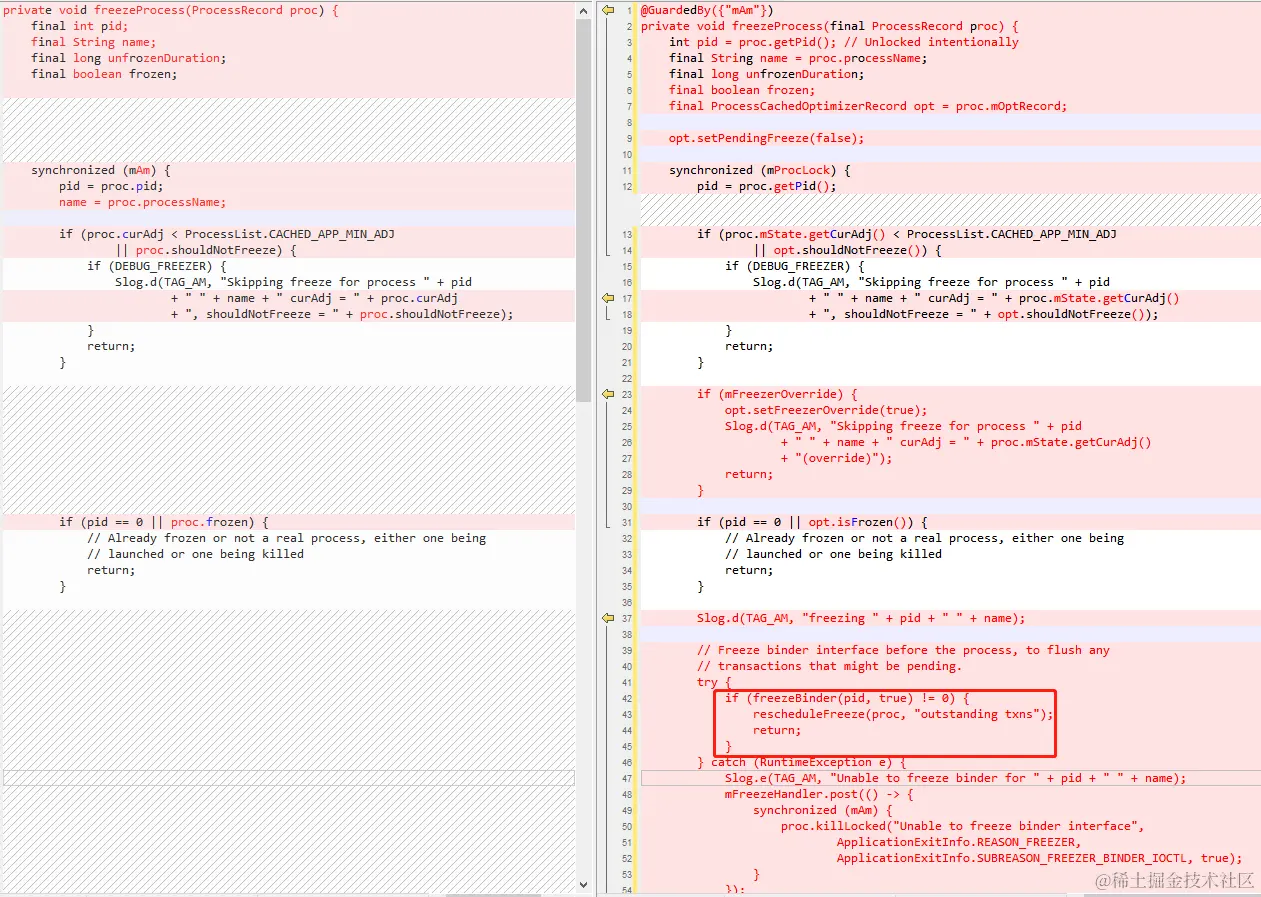This screenshot has width=1261, height=897.
Task: Click line number 47 in the right gutter
Action: [627, 778]
